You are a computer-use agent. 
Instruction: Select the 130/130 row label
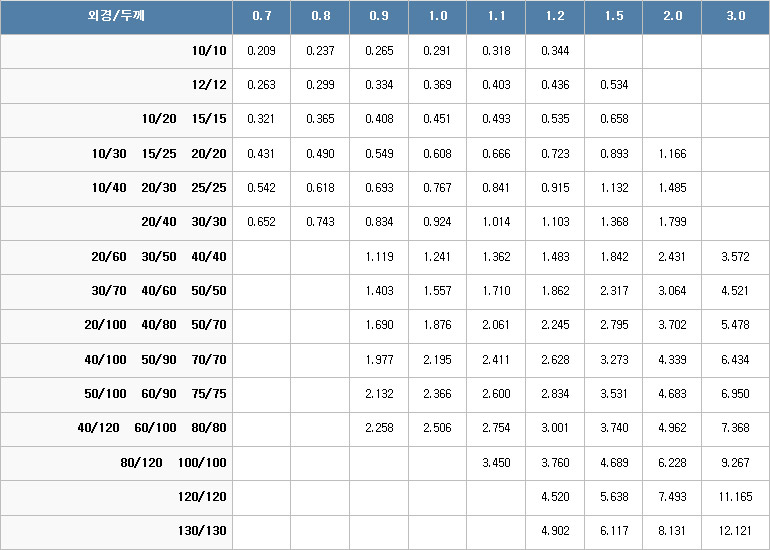click(x=202, y=531)
